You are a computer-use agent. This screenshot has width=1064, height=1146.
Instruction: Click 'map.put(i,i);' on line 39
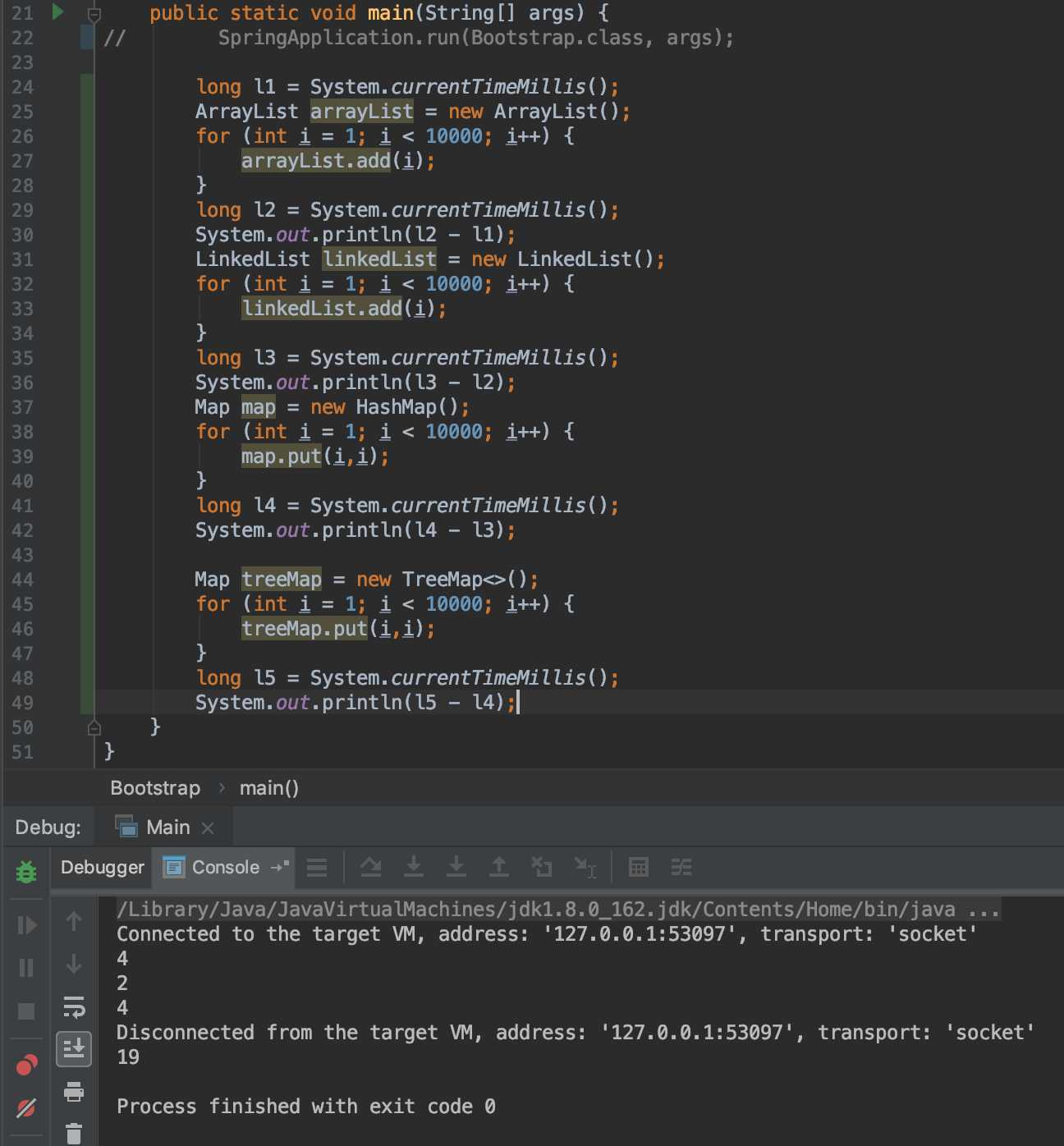pyautogui.click(x=314, y=456)
